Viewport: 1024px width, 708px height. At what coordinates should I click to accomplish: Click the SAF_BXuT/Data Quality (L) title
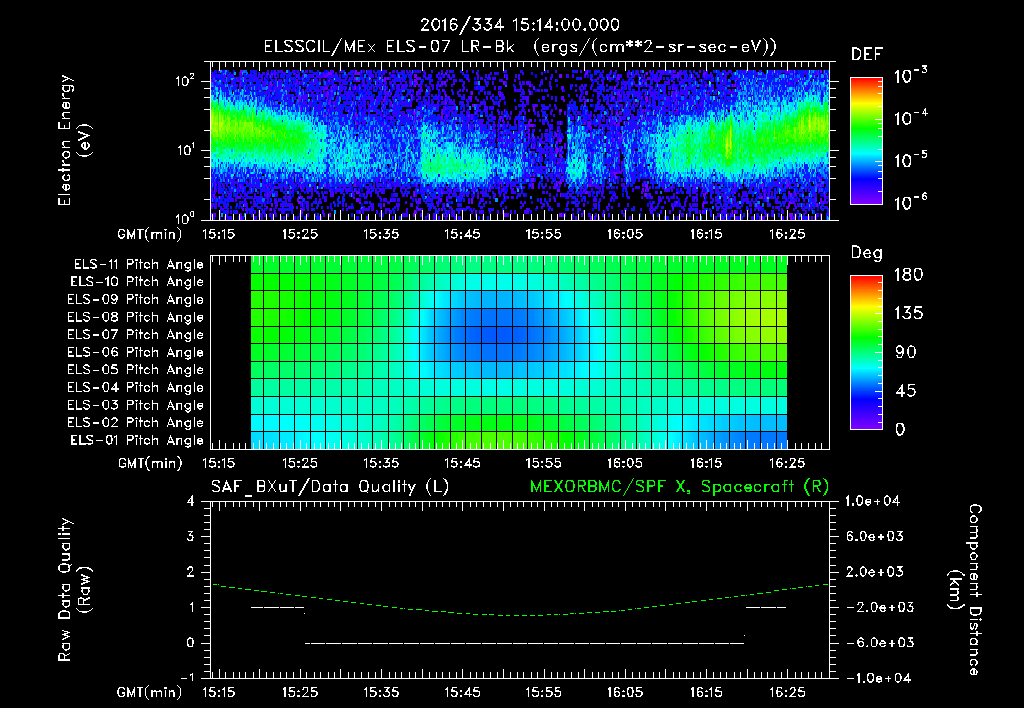[330, 487]
